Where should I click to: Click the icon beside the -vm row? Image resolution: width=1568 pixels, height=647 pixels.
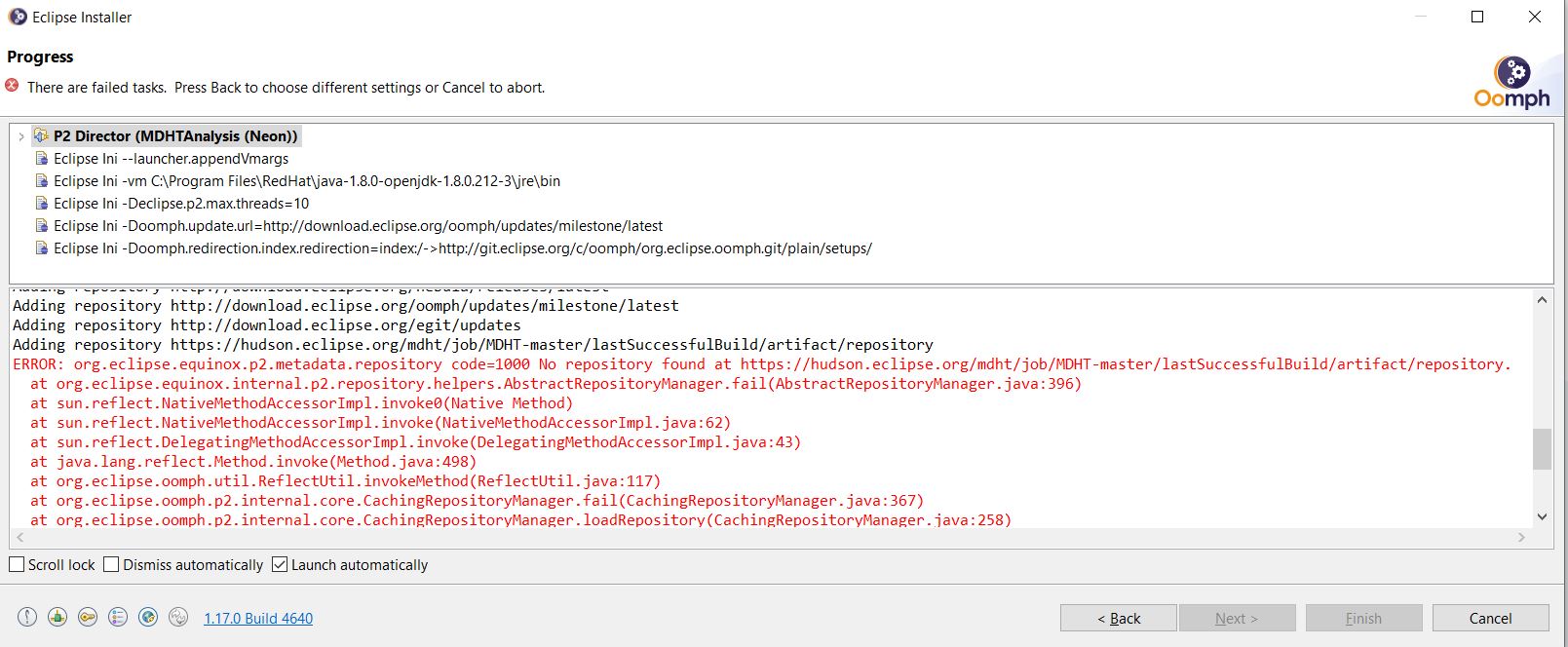[x=41, y=180]
